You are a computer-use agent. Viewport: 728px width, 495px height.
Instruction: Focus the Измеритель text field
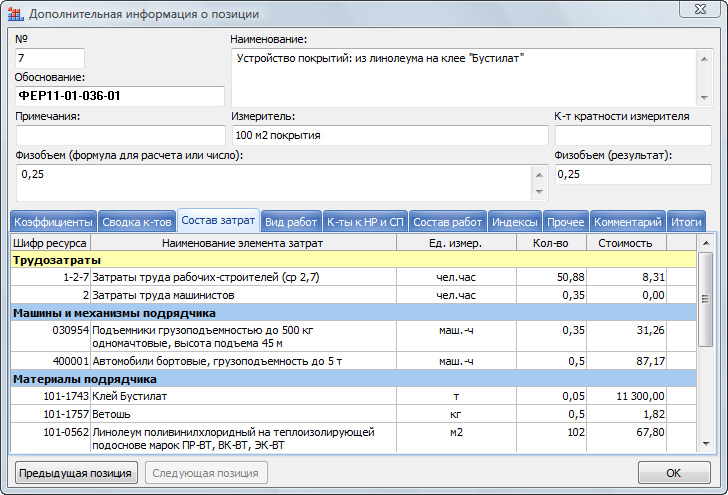click(x=390, y=135)
